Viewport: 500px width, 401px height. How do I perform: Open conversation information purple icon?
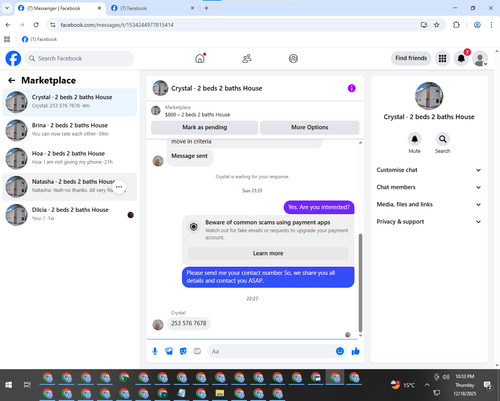[352, 88]
